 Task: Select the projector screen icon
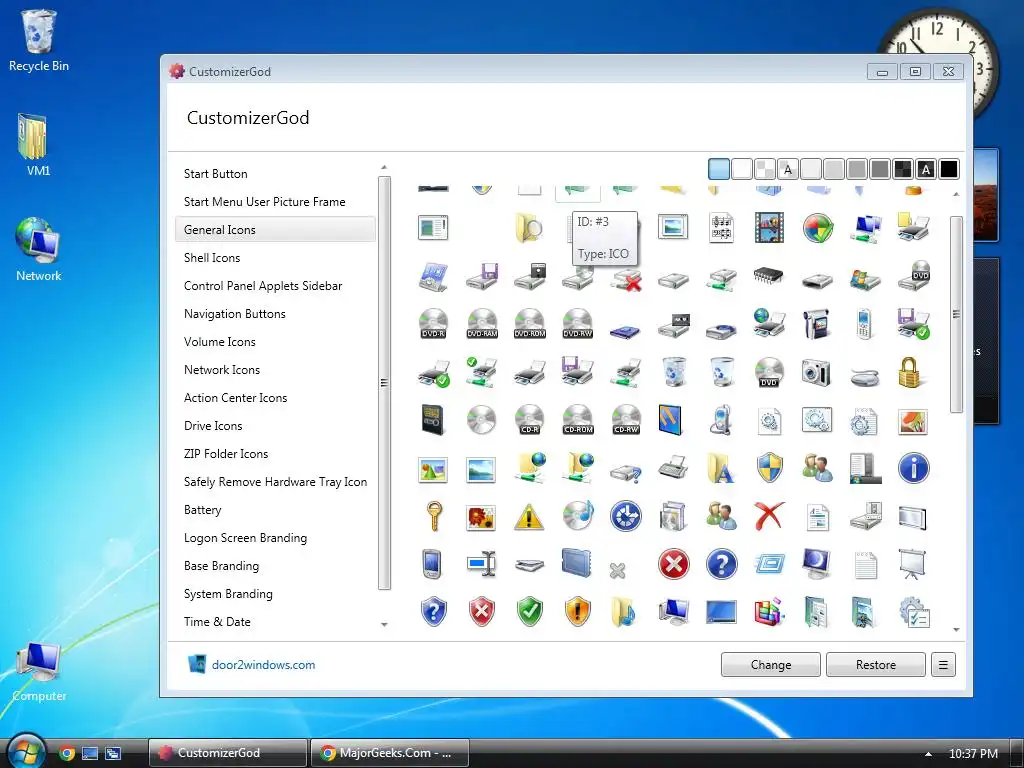pyautogui.click(x=912, y=564)
